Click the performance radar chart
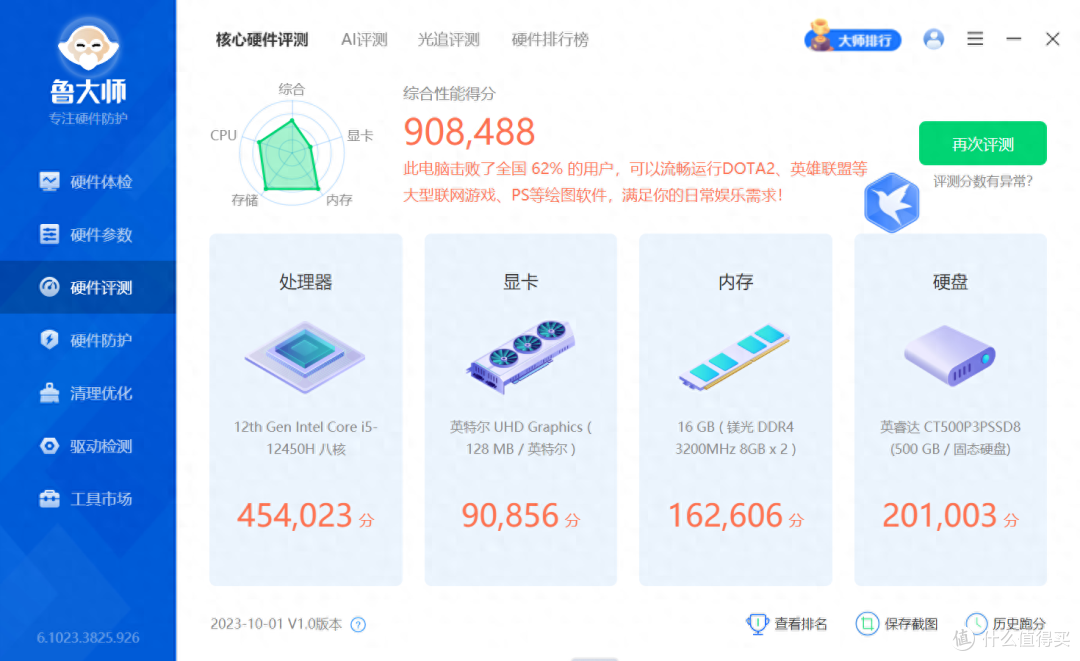 pos(291,153)
